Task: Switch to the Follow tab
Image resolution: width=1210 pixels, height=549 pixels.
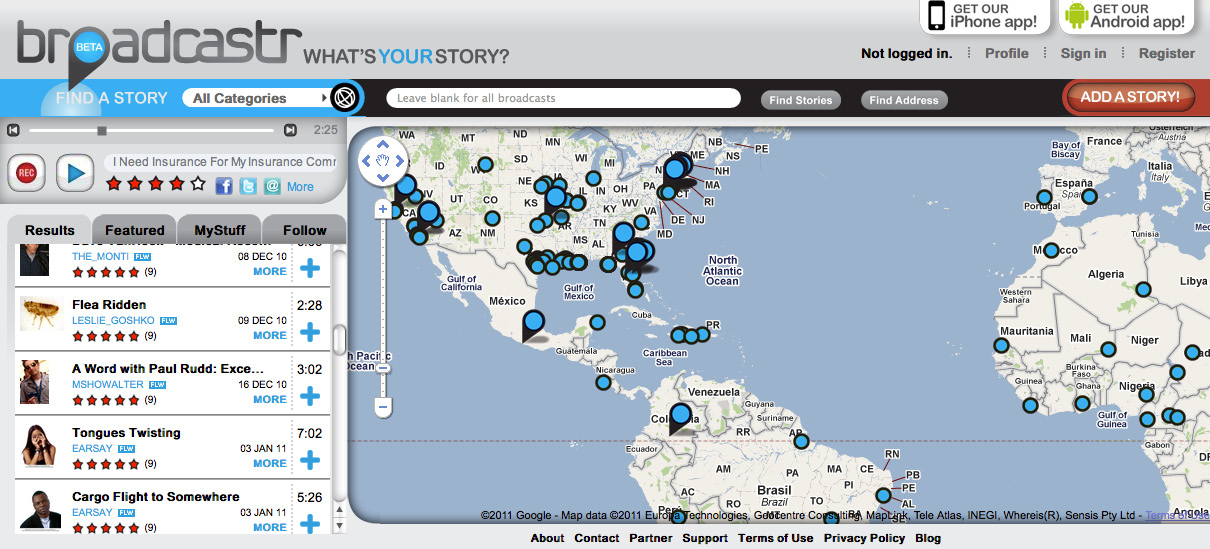Action: tap(305, 230)
